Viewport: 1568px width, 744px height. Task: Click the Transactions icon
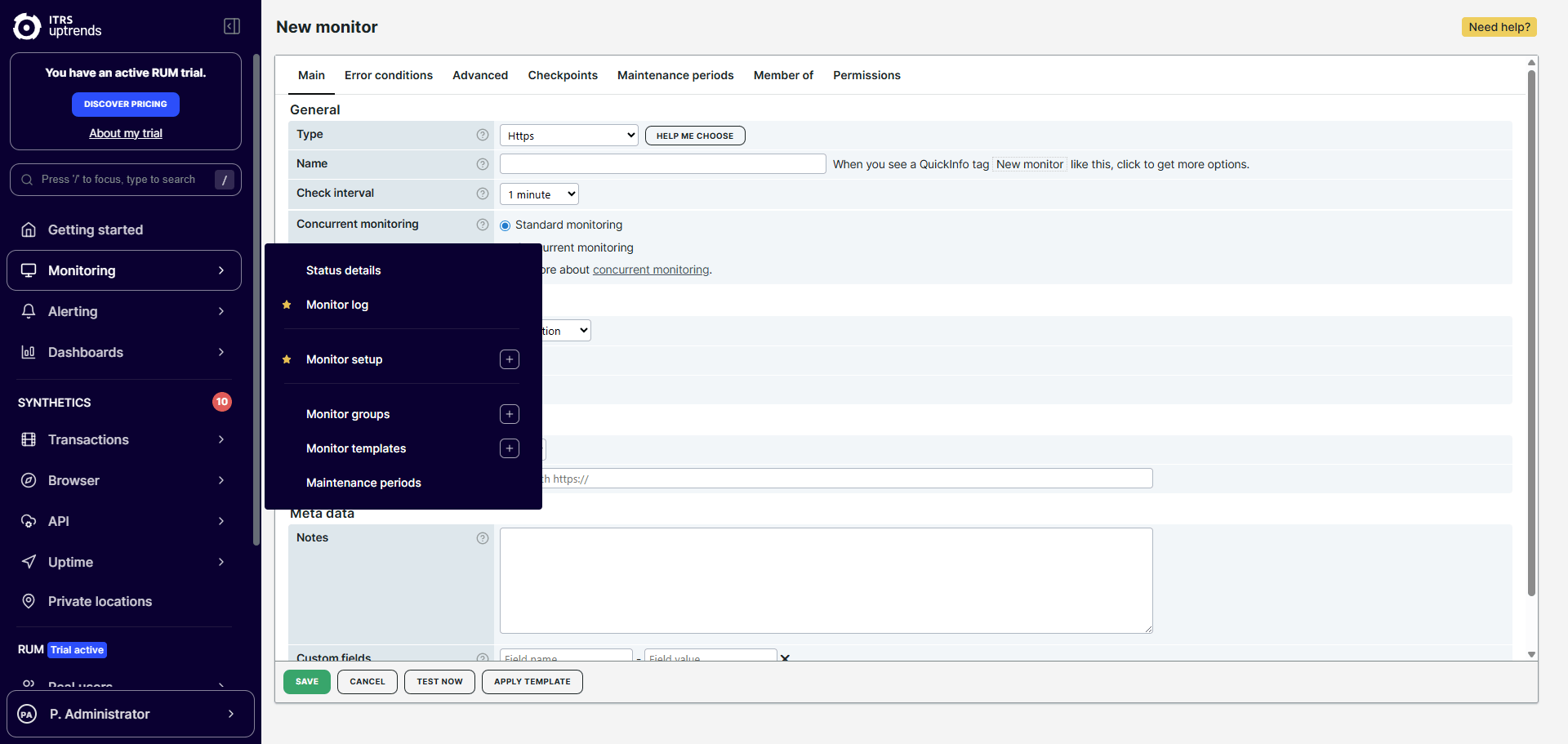(29, 439)
